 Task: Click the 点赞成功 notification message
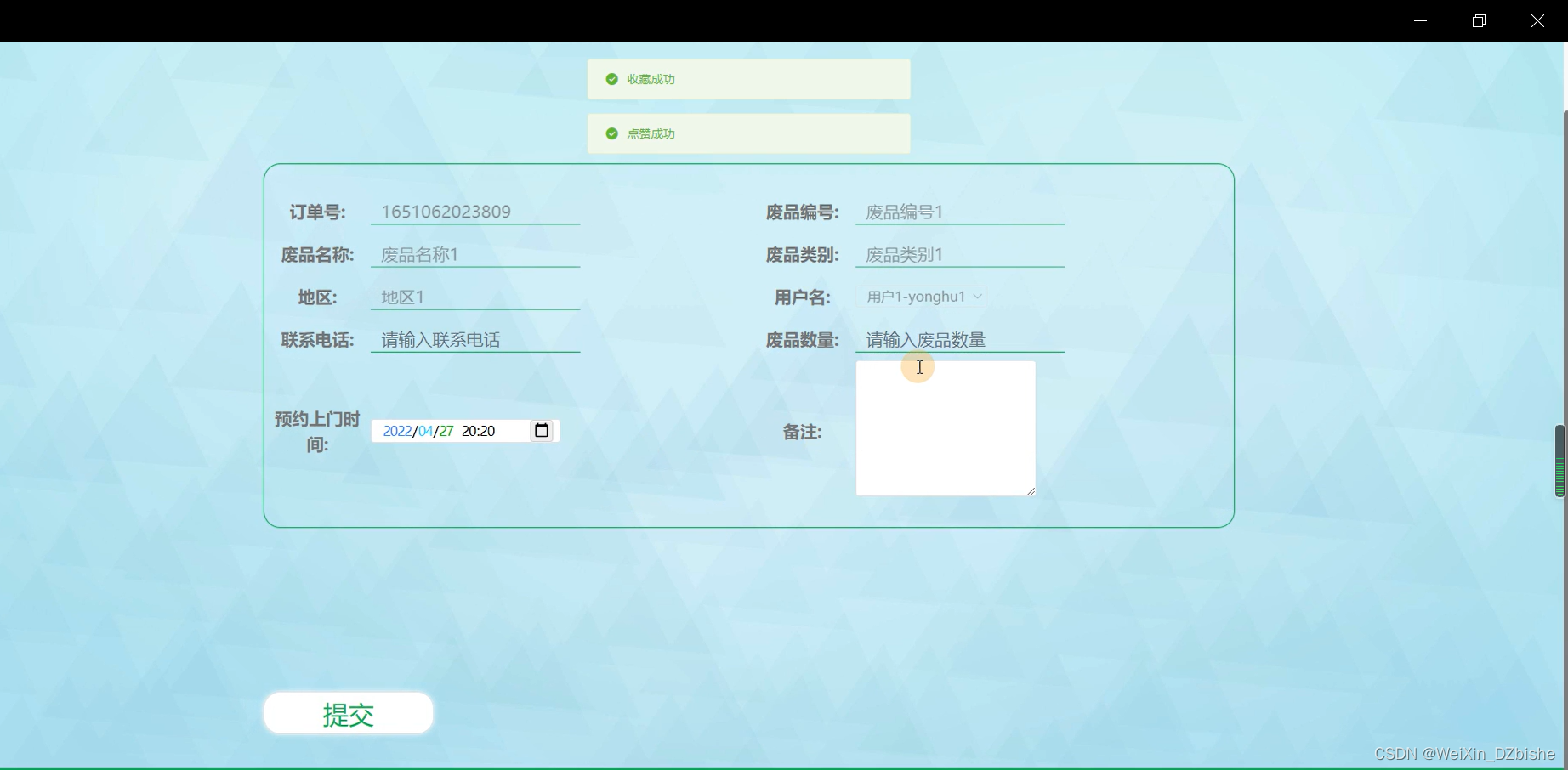(749, 133)
